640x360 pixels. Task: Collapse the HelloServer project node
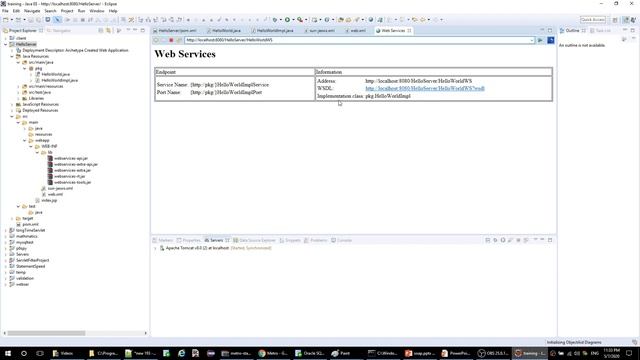click(6, 44)
